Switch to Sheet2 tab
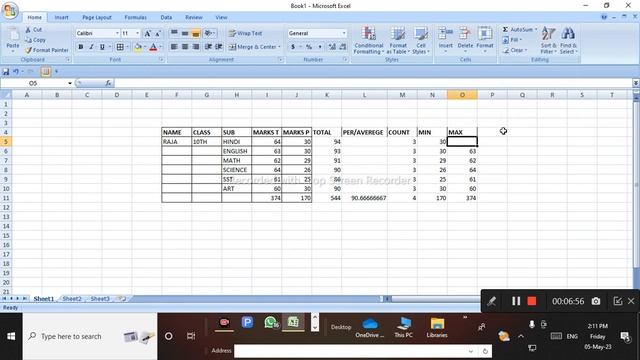640x360 pixels. [x=72, y=299]
